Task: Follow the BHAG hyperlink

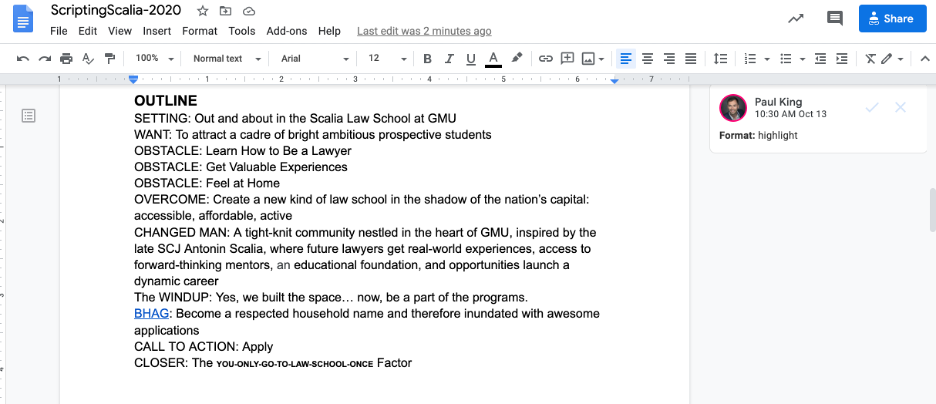Action: [x=152, y=314]
